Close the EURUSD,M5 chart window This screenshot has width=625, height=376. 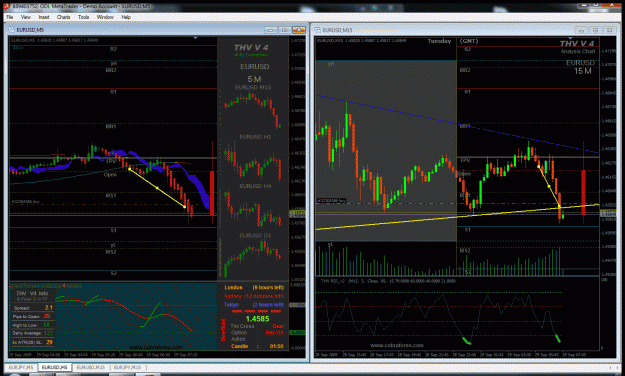click(x=299, y=30)
